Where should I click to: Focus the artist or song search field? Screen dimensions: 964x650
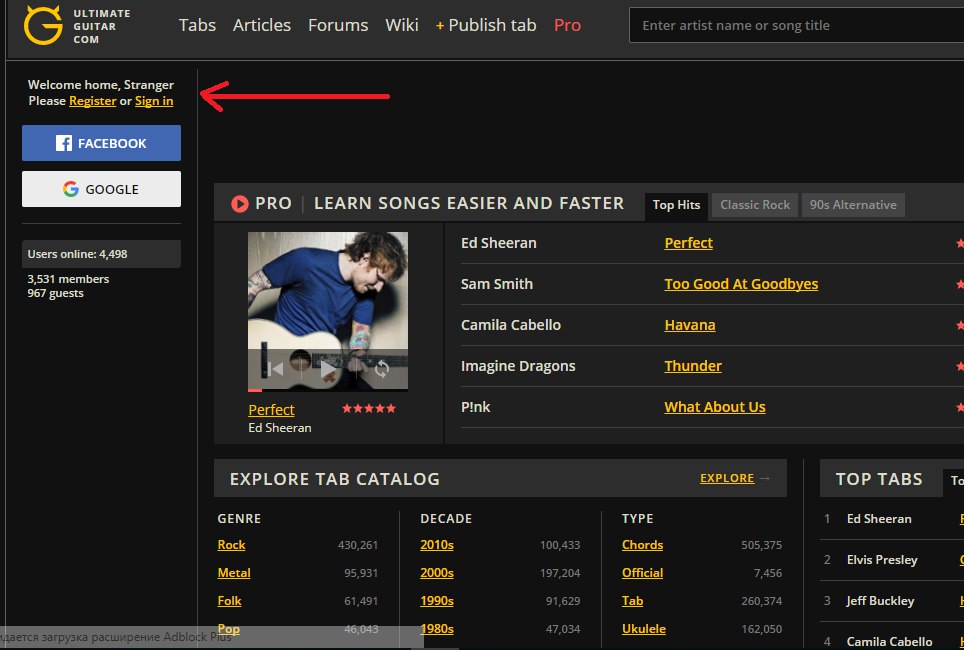click(797, 25)
